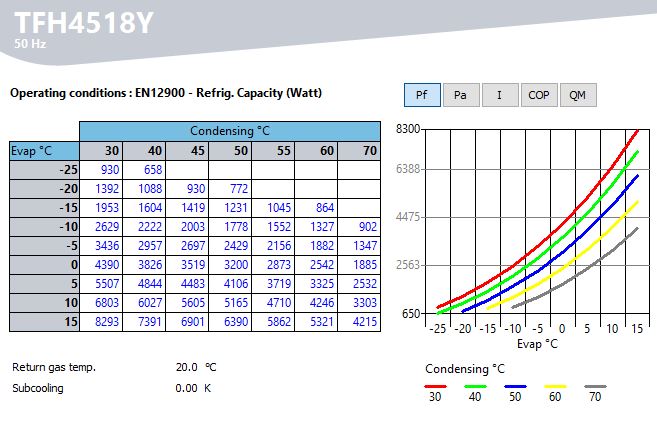Show the I current data view
The width and height of the screenshot is (657, 421).
pyautogui.click(x=499, y=95)
